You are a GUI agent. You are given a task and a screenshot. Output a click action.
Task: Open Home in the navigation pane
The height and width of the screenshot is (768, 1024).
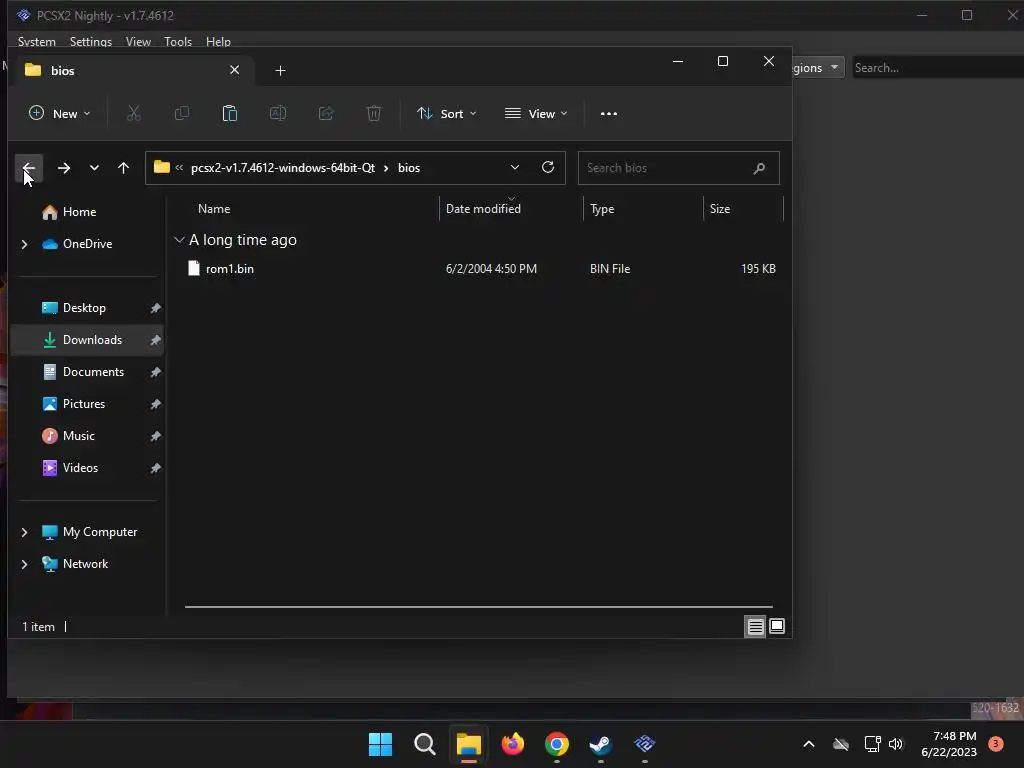click(79, 212)
